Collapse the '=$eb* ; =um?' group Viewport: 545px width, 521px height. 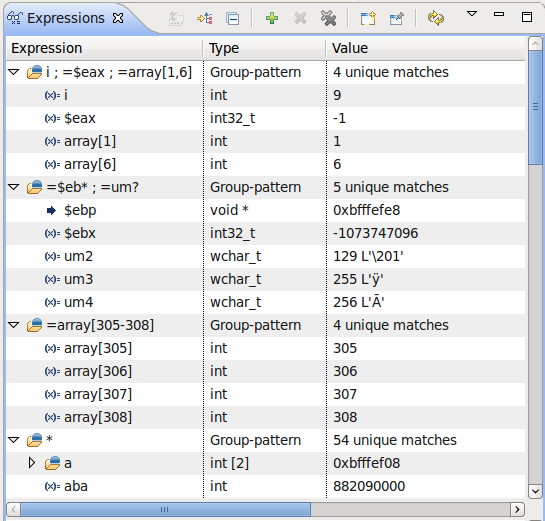point(14,187)
